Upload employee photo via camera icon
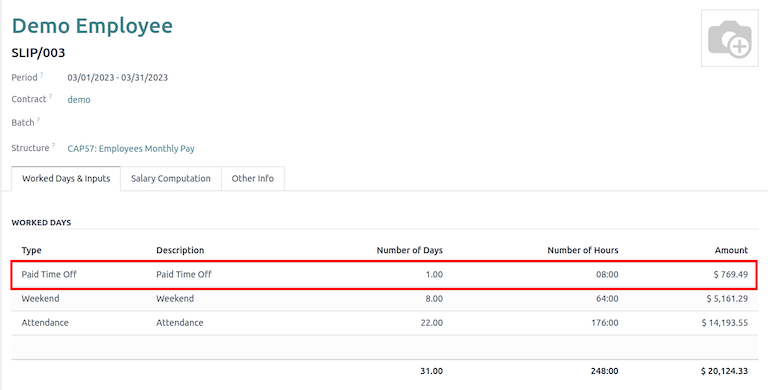 (729, 38)
